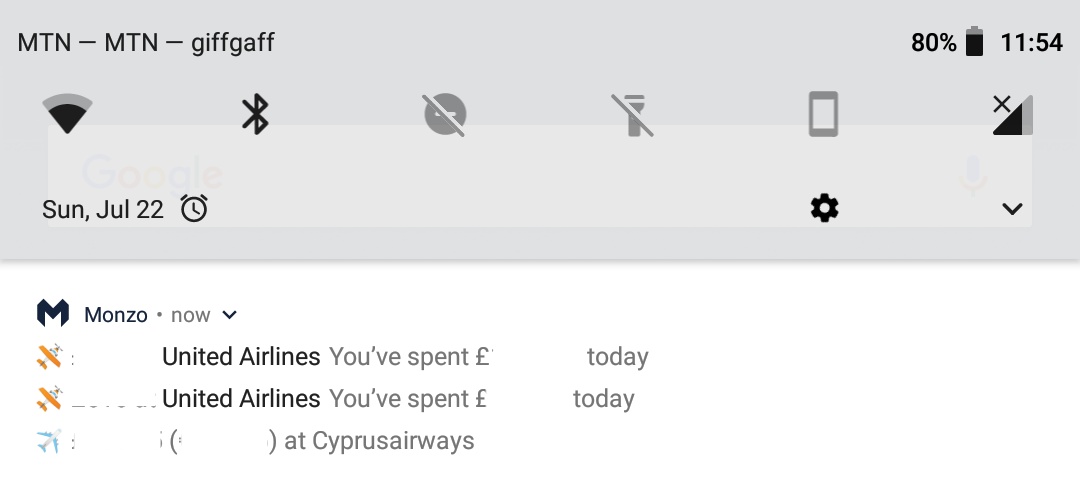The height and width of the screenshot is (490, 1080).
Task: Turn on the flashlight
Action: click(632, 114)
